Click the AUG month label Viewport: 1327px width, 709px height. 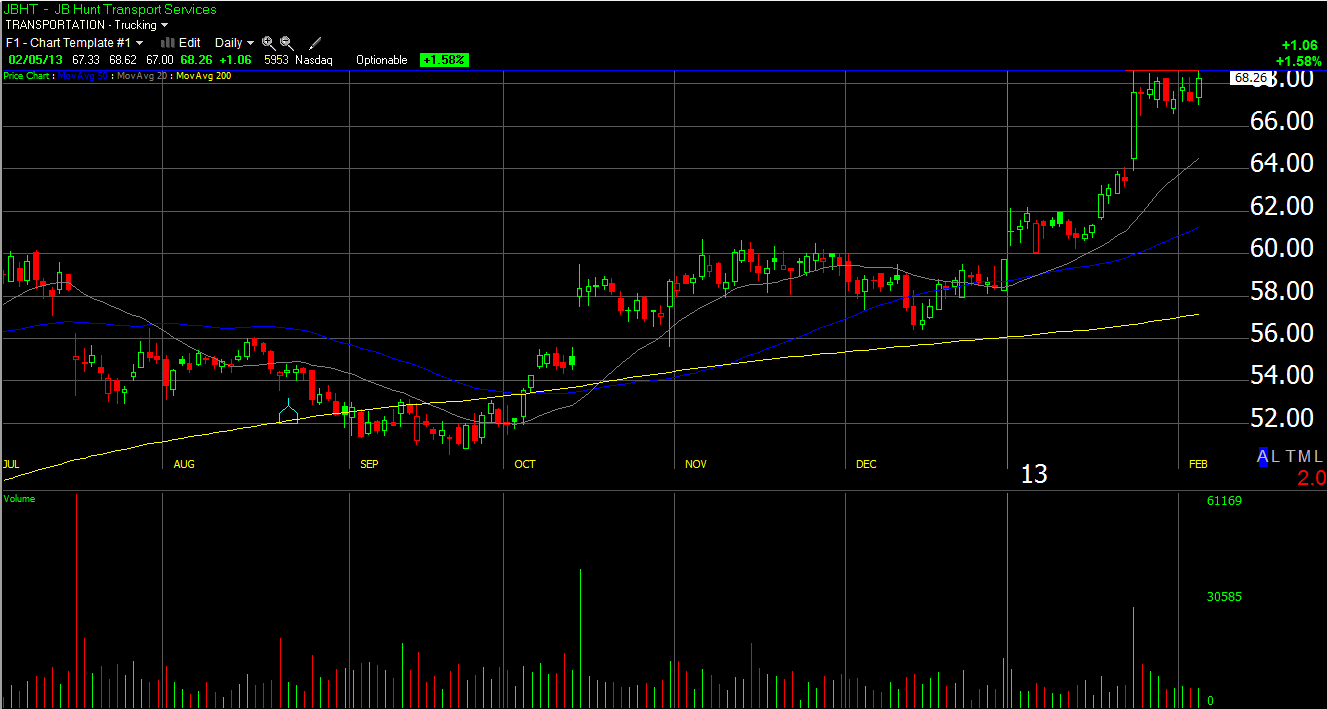pos(184,465)
